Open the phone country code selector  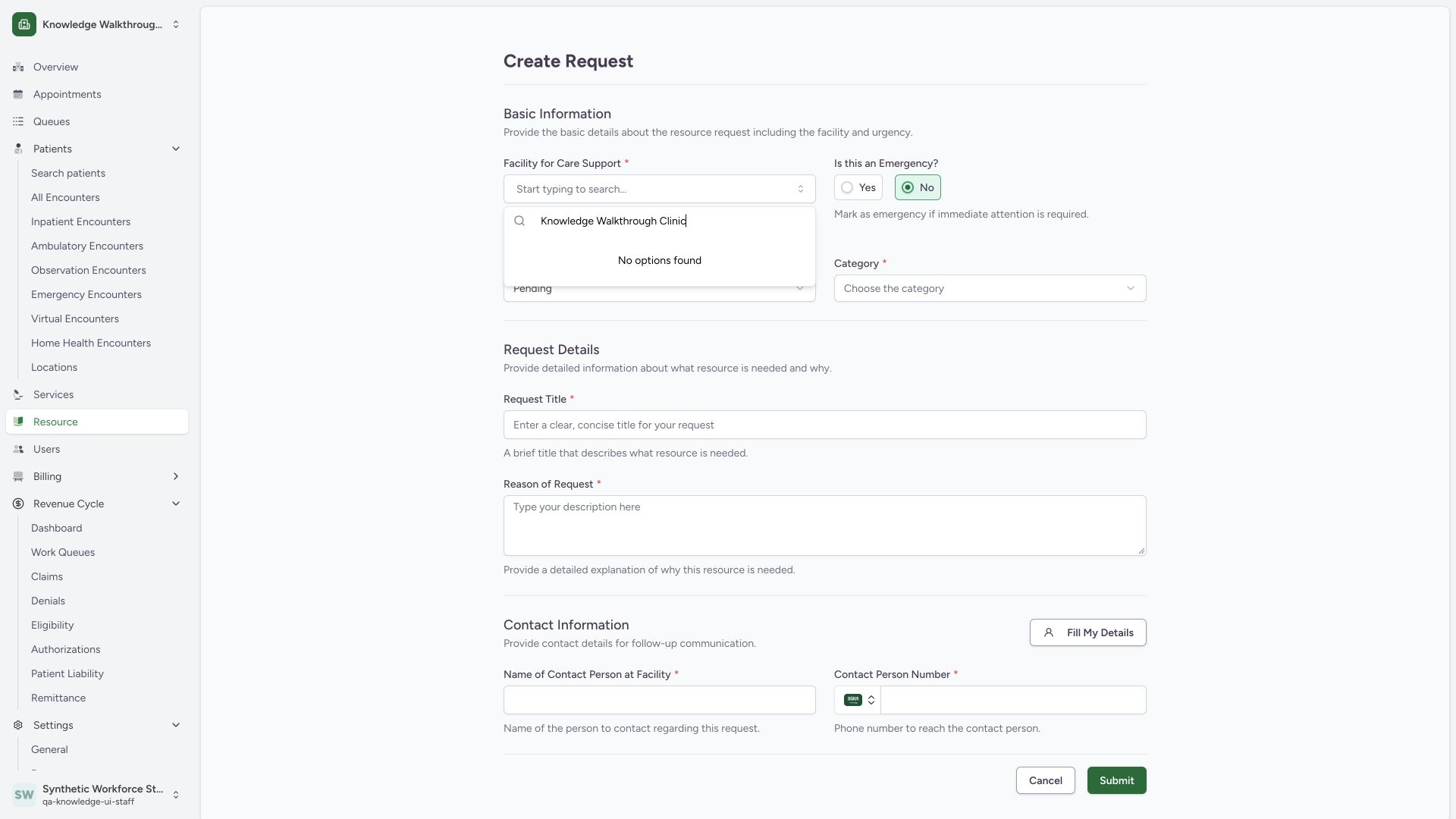[858, 700]
